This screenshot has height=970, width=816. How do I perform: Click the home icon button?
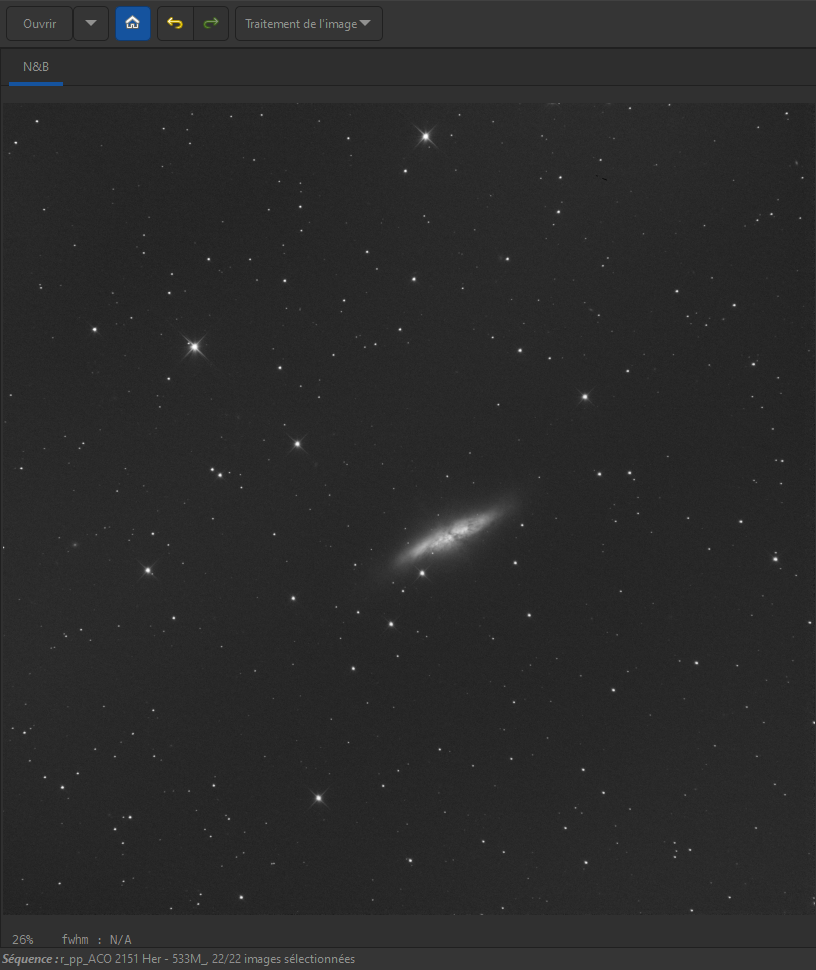click(x=132, y=24)
